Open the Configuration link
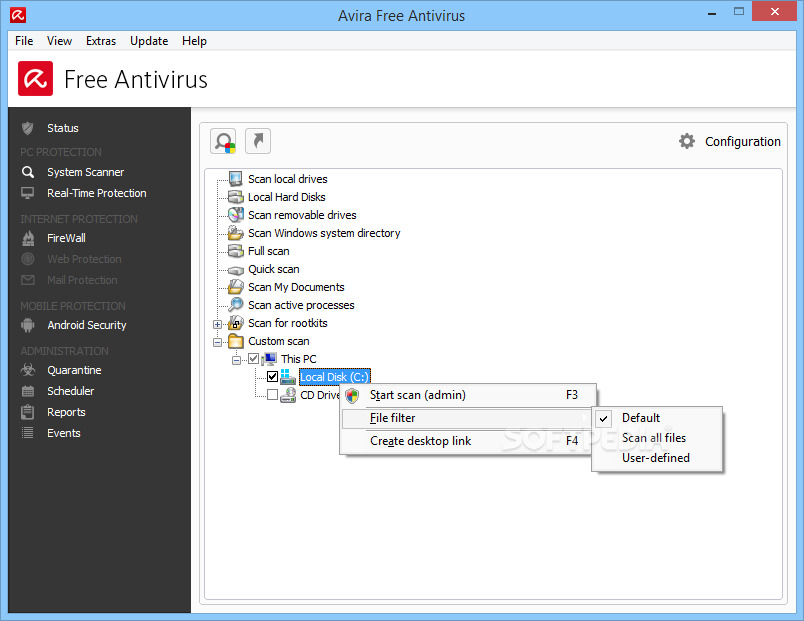Viewport: 804px width, 621px height. point(742,142)
